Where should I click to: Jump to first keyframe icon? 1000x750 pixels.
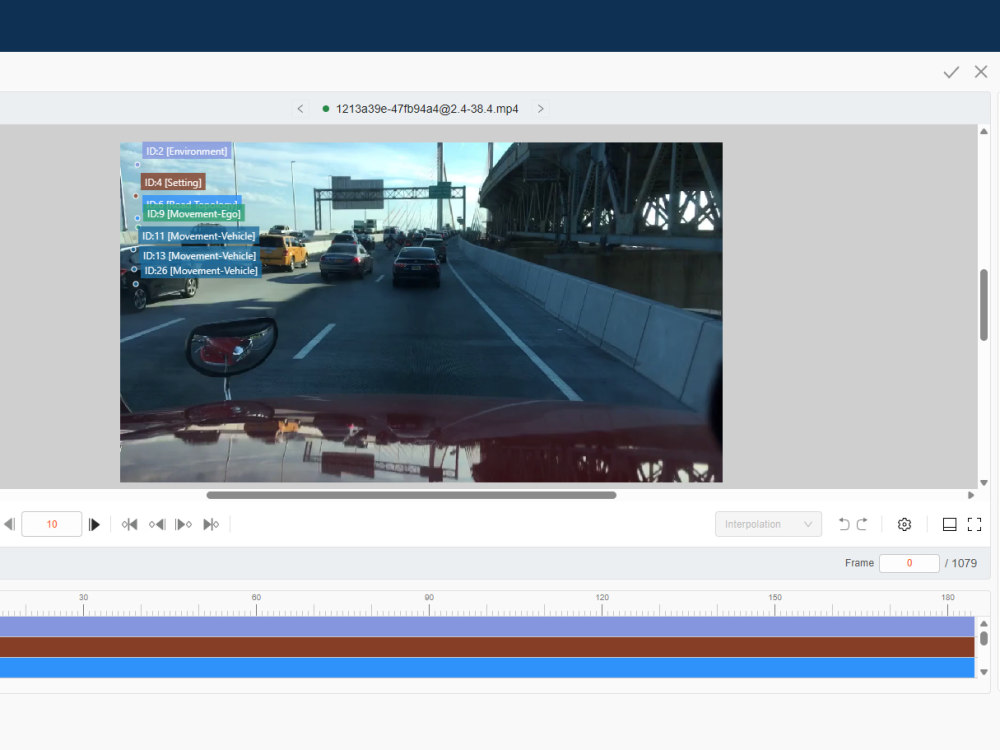click(x=129, y=524)
